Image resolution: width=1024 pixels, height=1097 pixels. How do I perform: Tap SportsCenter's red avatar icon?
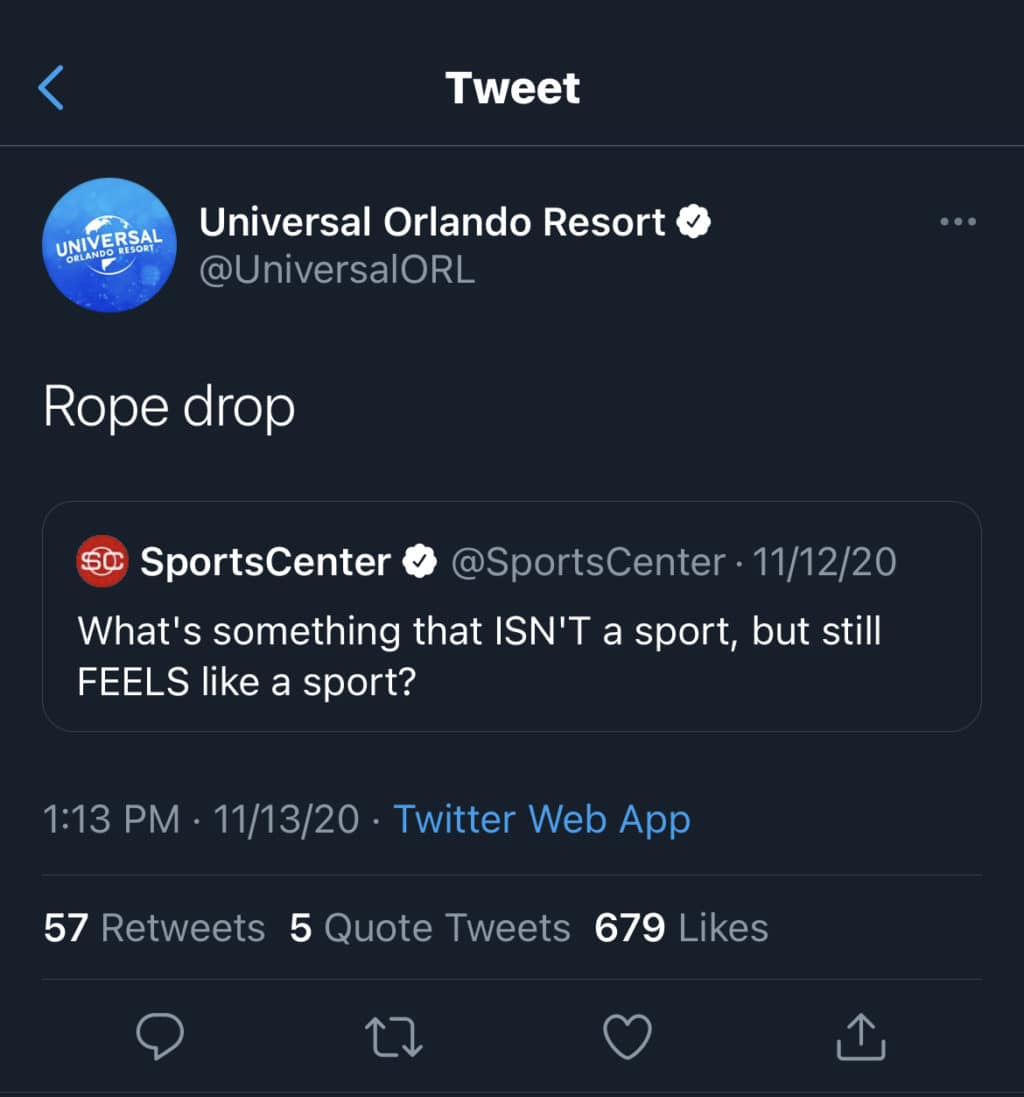pos(102,561)
